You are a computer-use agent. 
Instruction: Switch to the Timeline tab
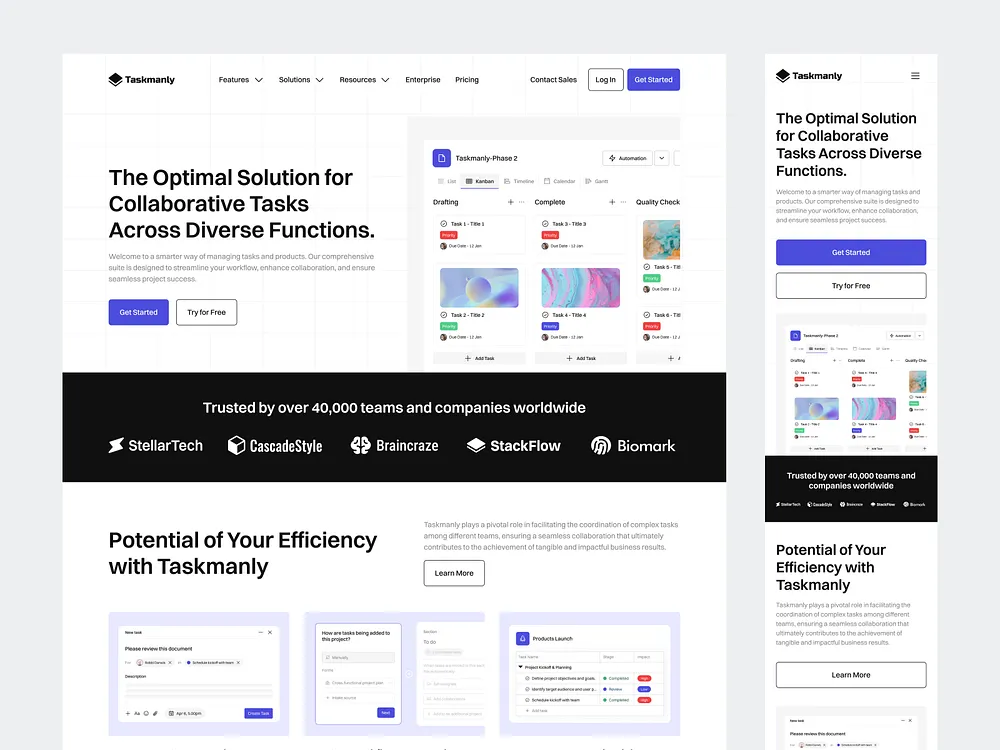tap(520, 181)
